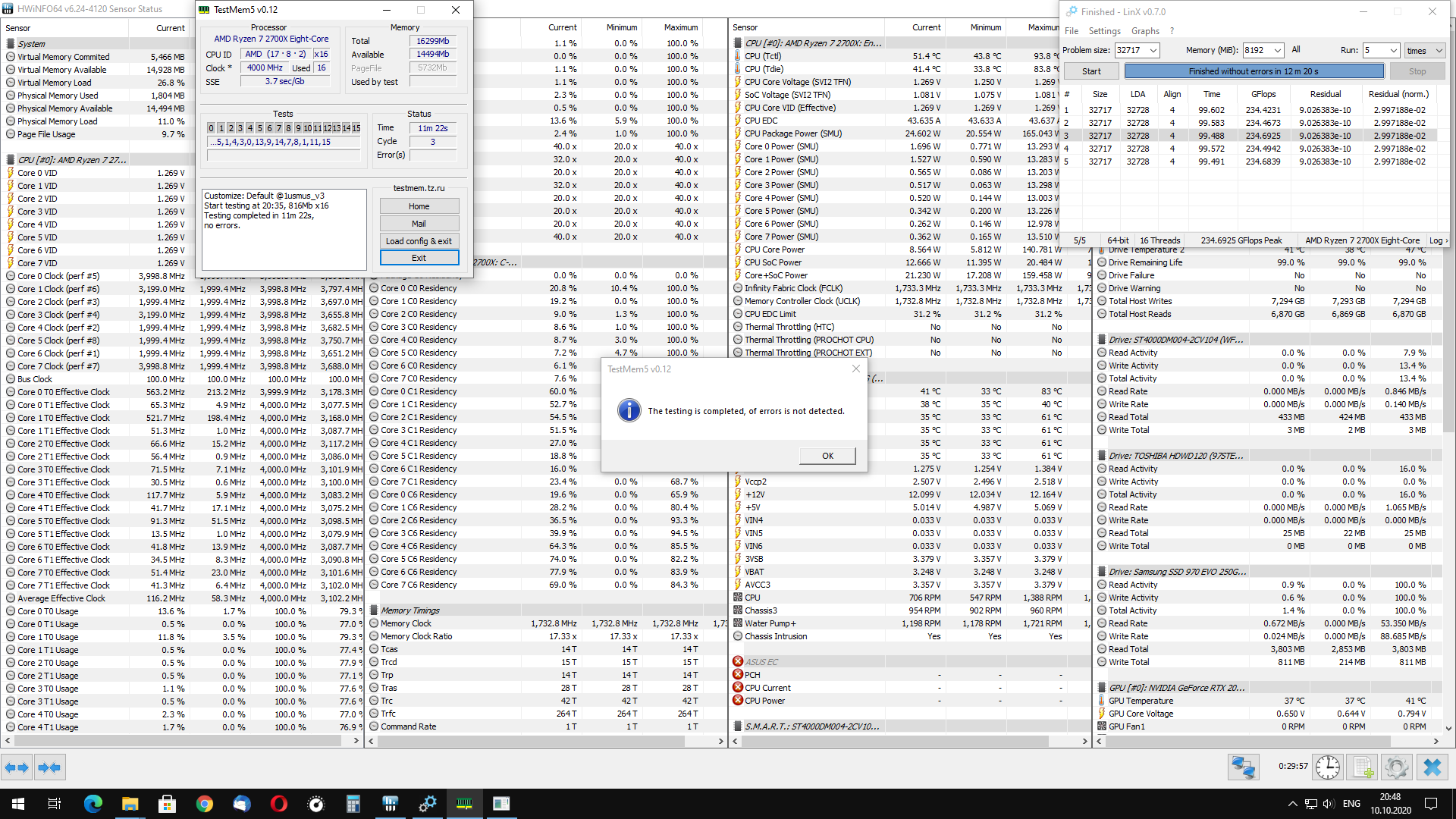
Task: Open the network remote monitoring icon
Action: tap(1244, 767)
